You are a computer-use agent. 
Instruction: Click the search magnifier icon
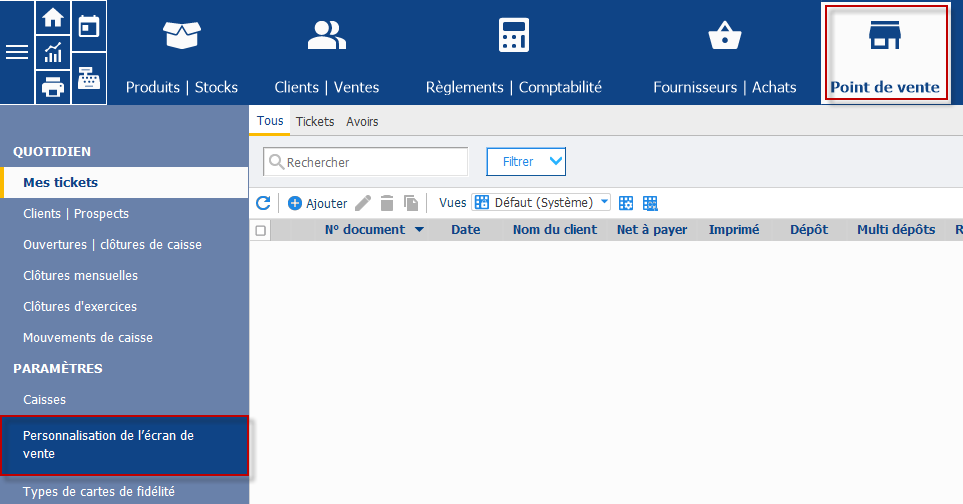(x=276, y=162)
